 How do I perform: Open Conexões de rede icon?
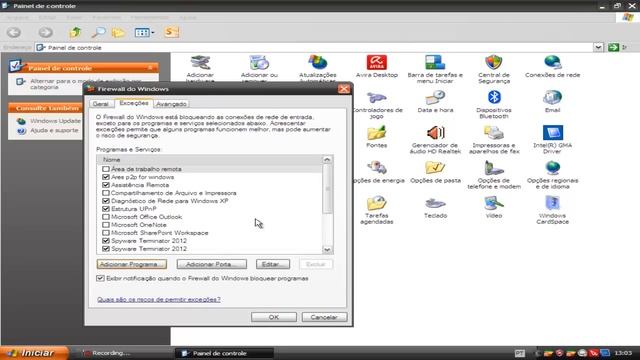pos(552,66)
